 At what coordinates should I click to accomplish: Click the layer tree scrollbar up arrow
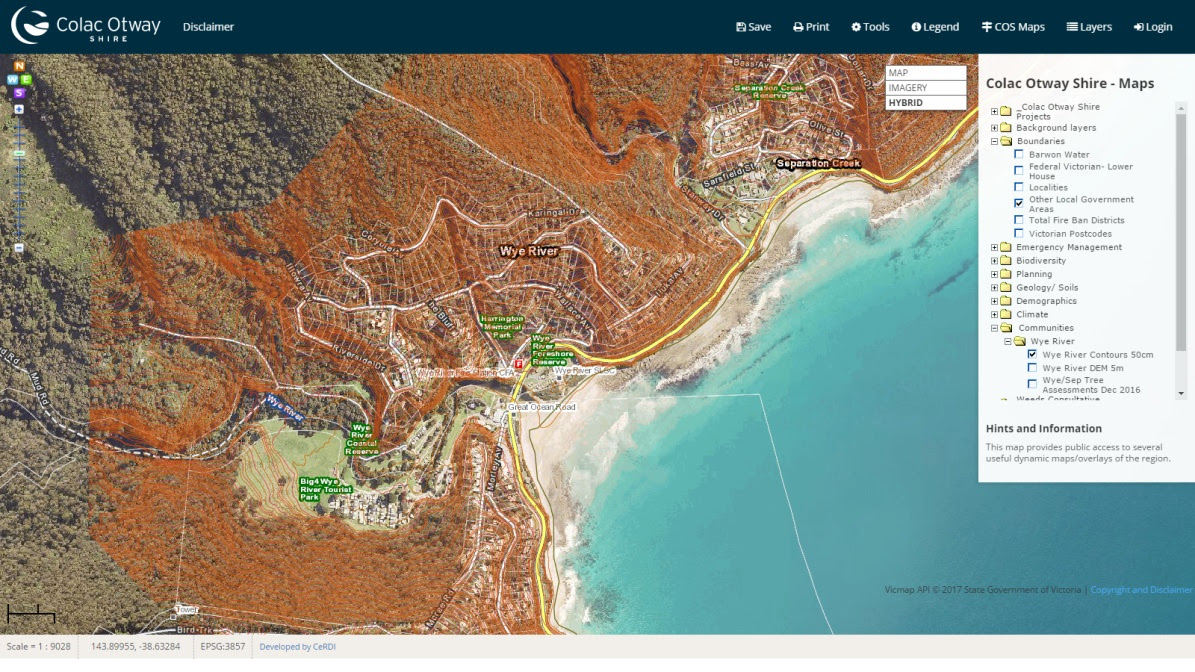tap(1181, 108)
